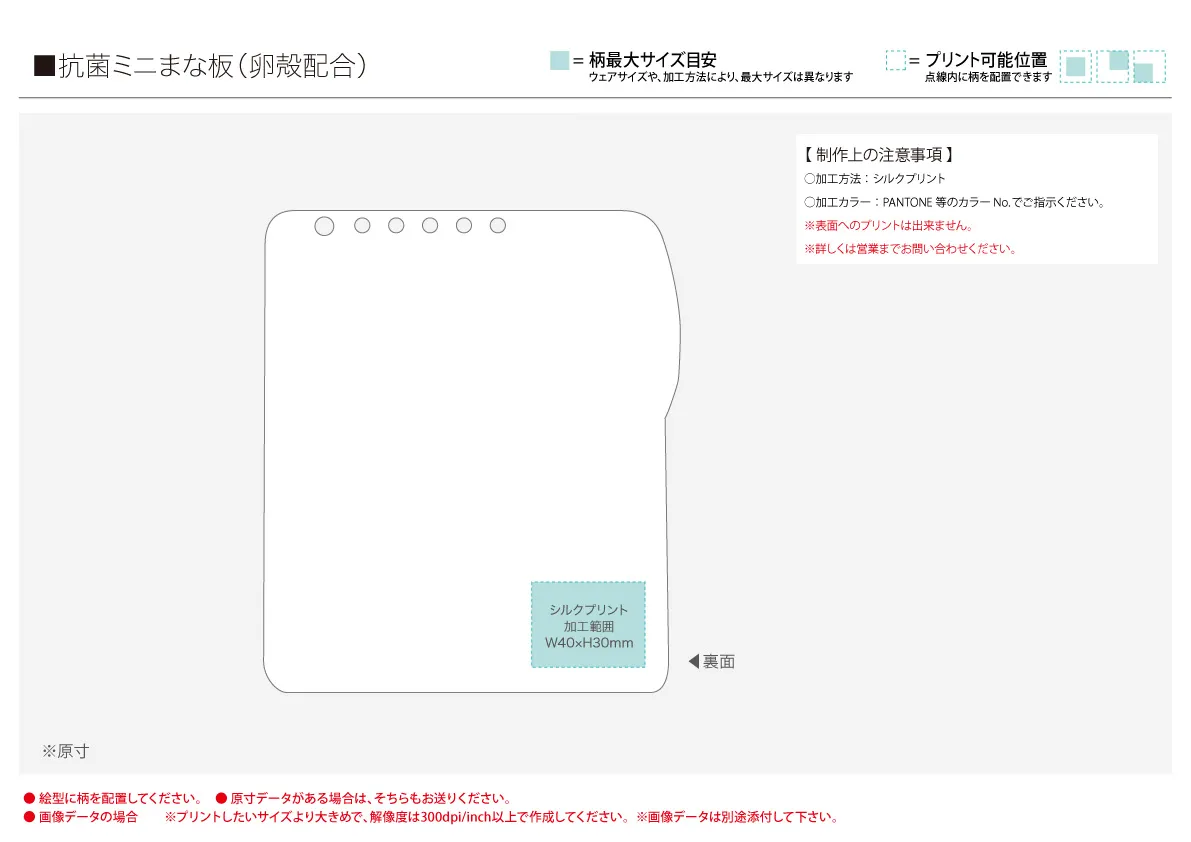This screenshot has width=1191, height=842.
Task: Click the ※原寸 note
Action: (65, 751)
